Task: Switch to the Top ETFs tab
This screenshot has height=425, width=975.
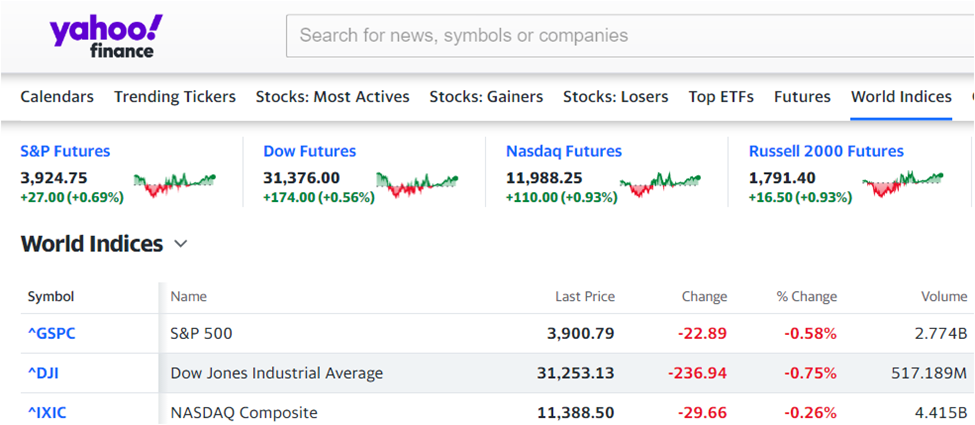Action: pos(721,97)
